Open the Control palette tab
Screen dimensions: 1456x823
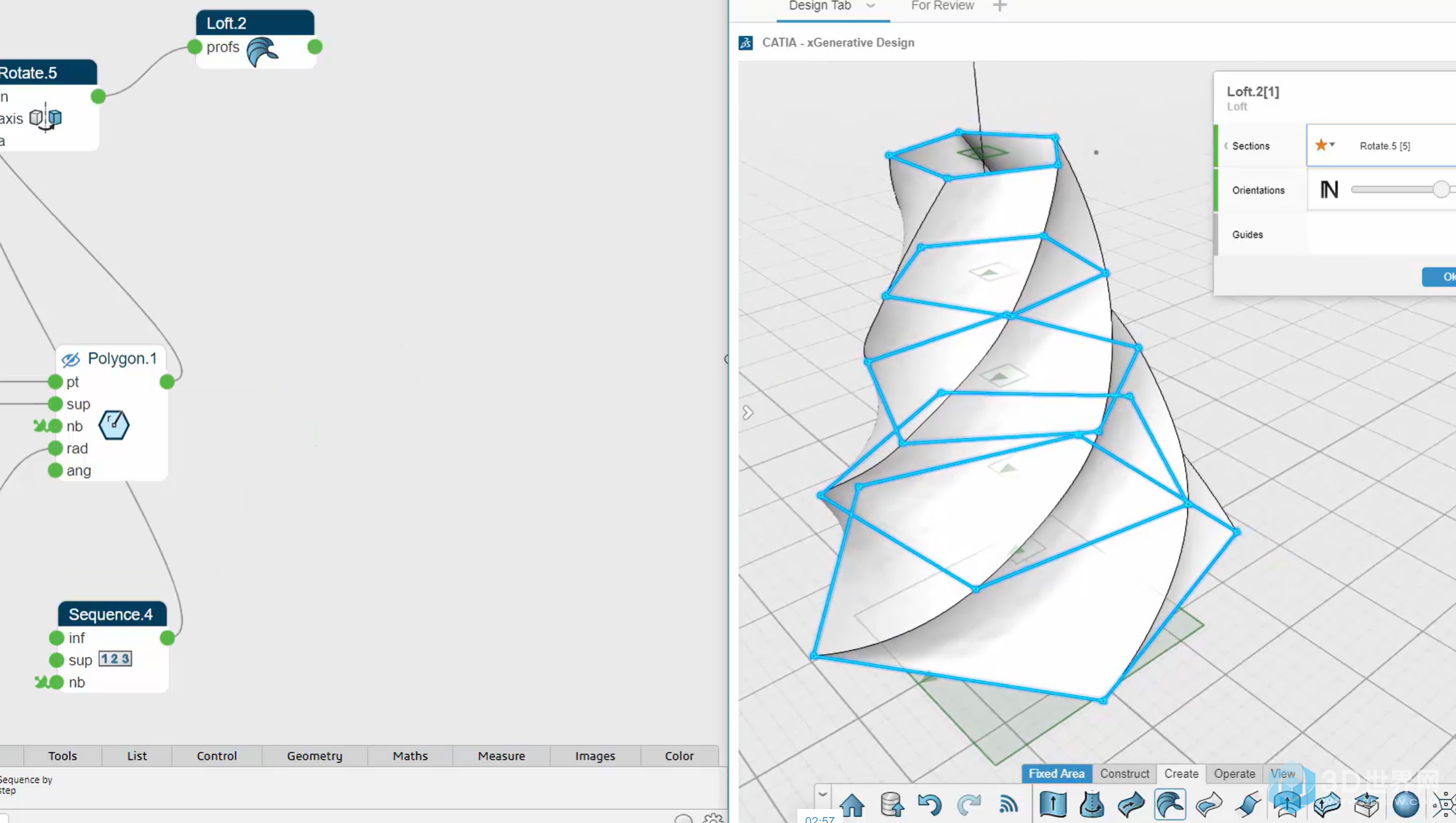(217, 756)
